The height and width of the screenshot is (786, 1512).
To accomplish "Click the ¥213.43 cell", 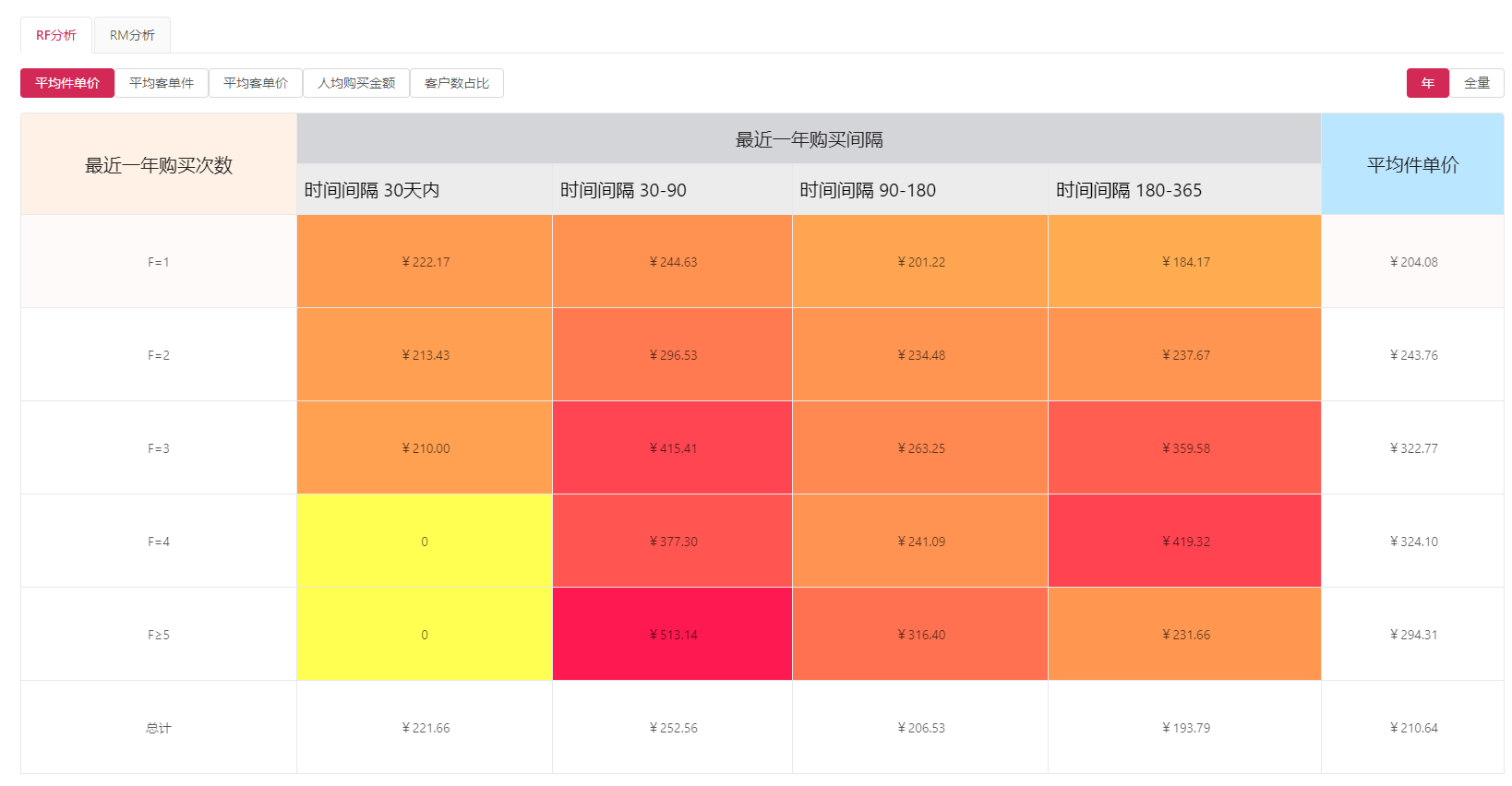I will coord(425,355).
